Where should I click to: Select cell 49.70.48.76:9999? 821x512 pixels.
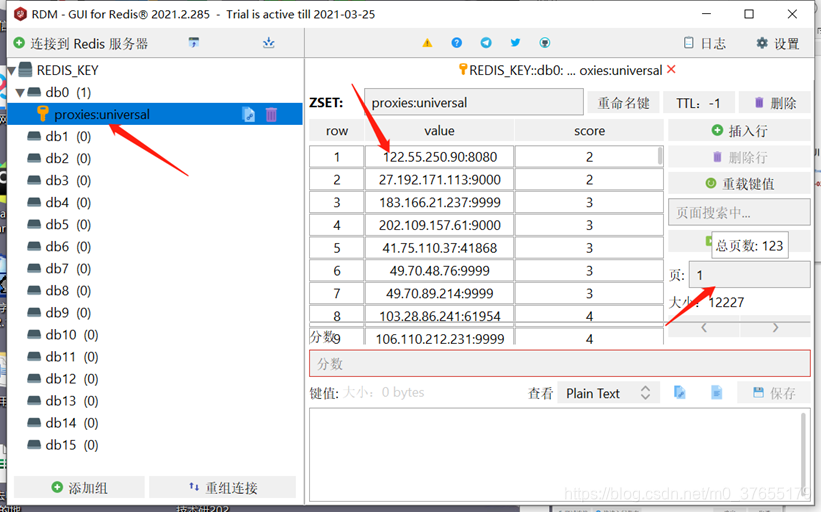[x=439, y=271]
